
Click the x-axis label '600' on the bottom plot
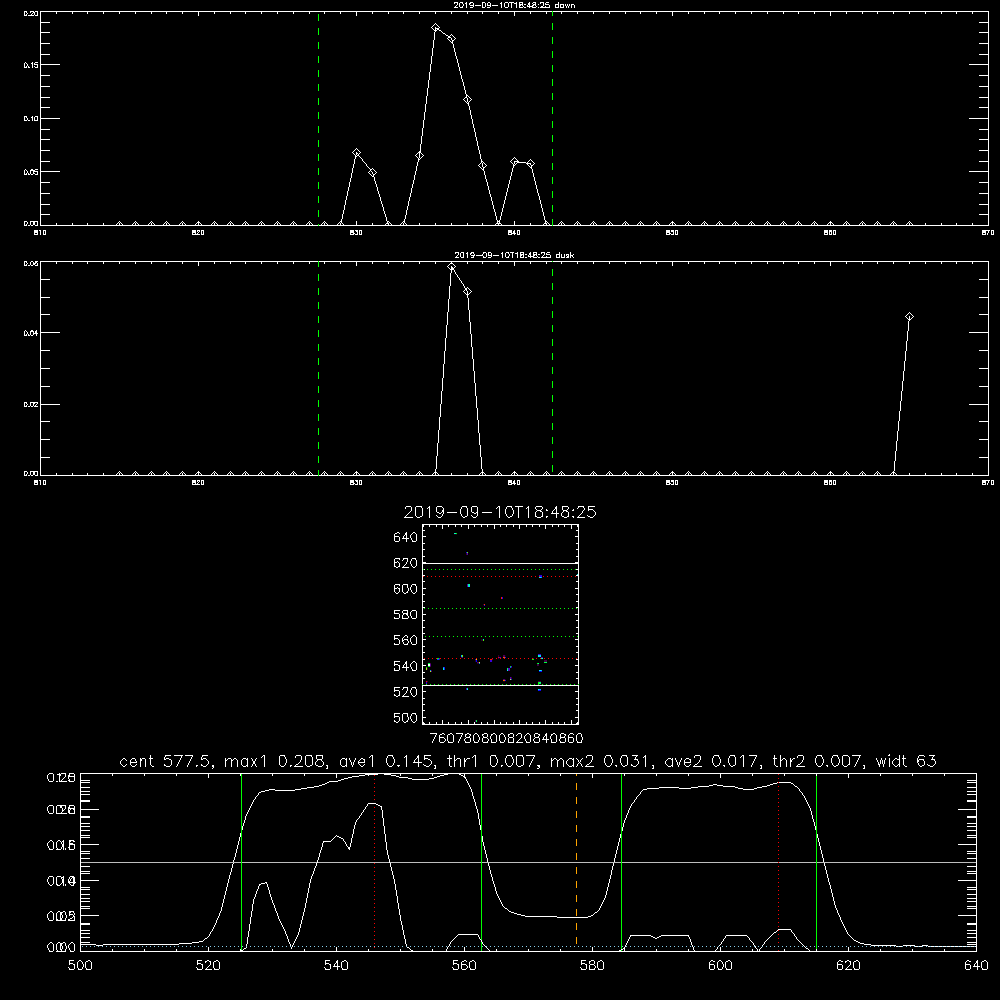pyautogui.click(x=720, y=966)
